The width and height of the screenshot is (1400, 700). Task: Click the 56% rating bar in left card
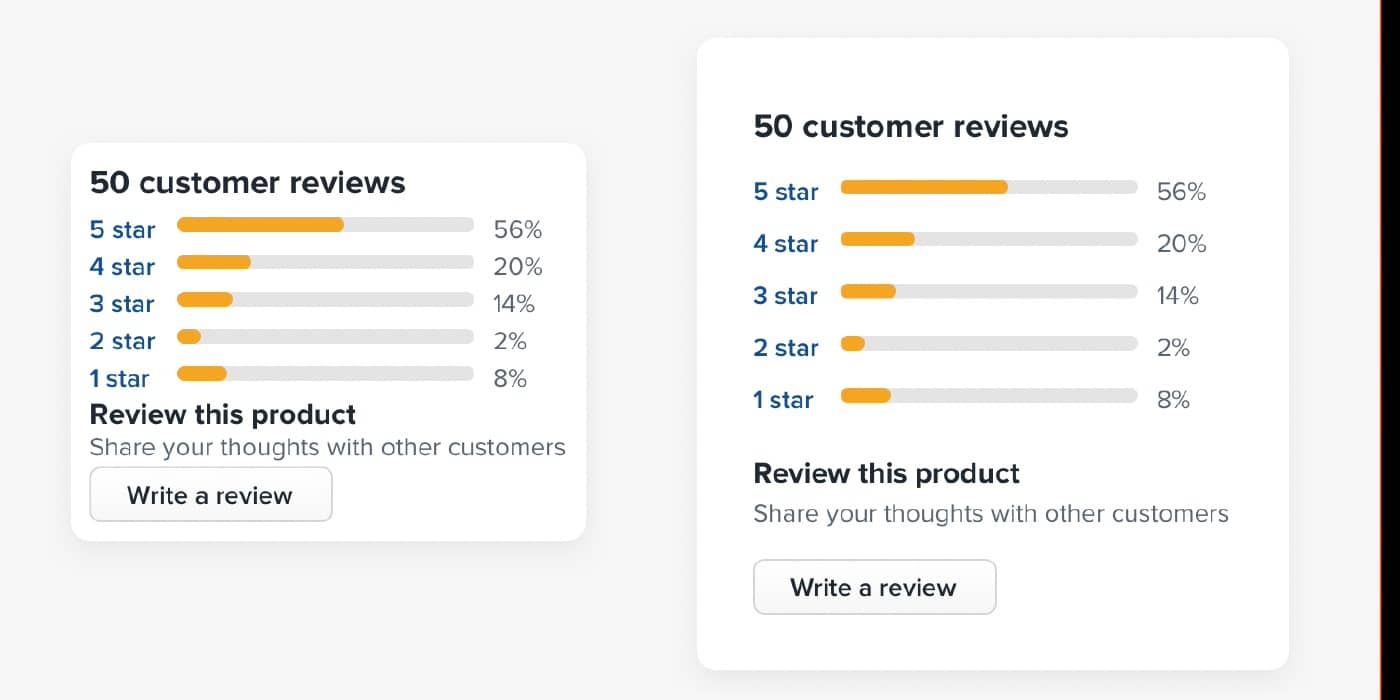click(x=325, y=225)
